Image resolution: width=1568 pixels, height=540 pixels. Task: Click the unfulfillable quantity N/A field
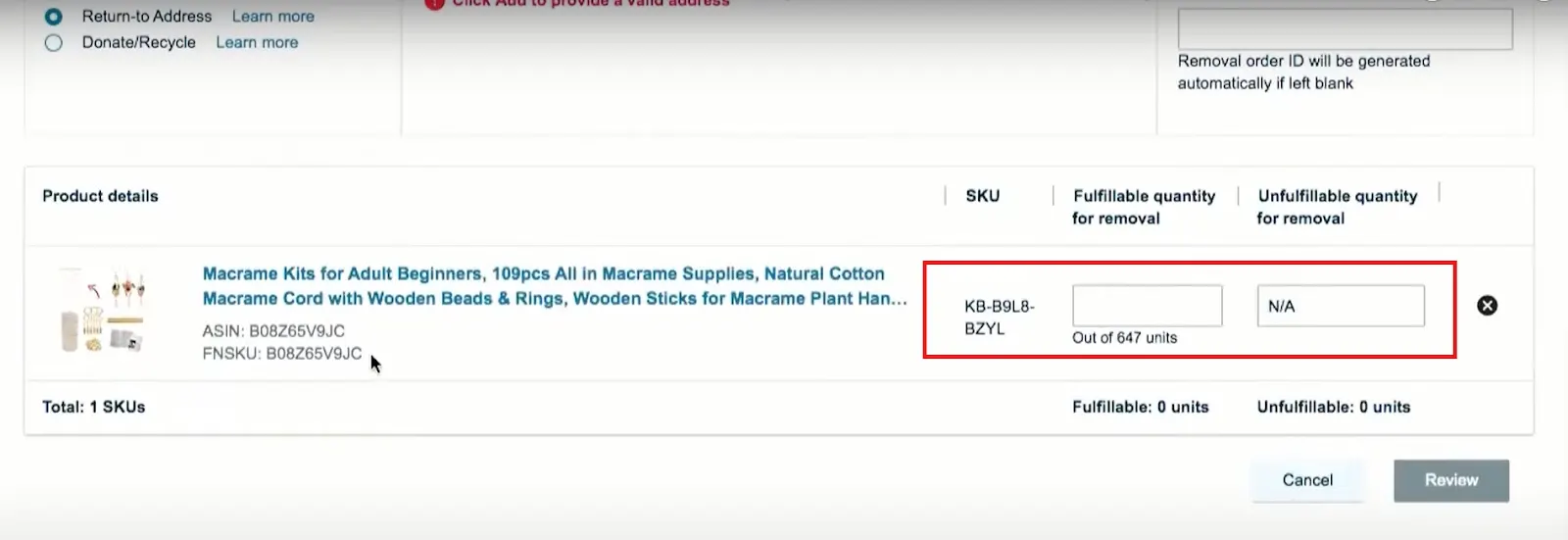(x=1341, y=306)
